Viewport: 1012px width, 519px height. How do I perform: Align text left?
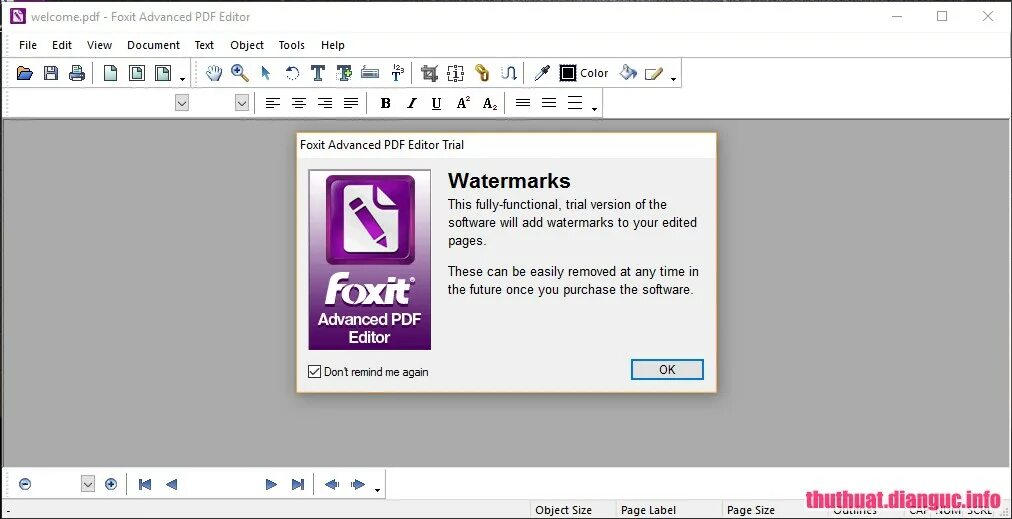273,103
